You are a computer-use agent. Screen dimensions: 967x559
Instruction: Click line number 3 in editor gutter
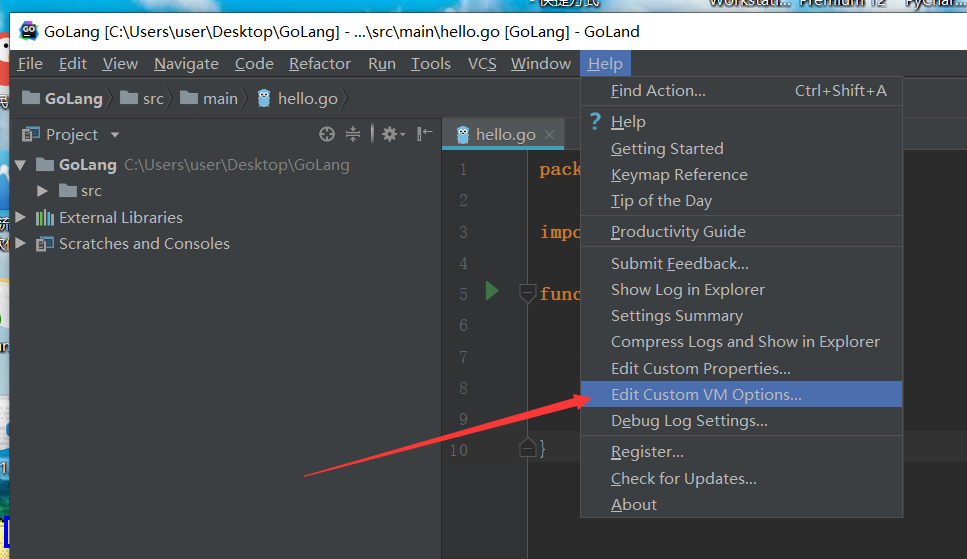pos(463,232)
